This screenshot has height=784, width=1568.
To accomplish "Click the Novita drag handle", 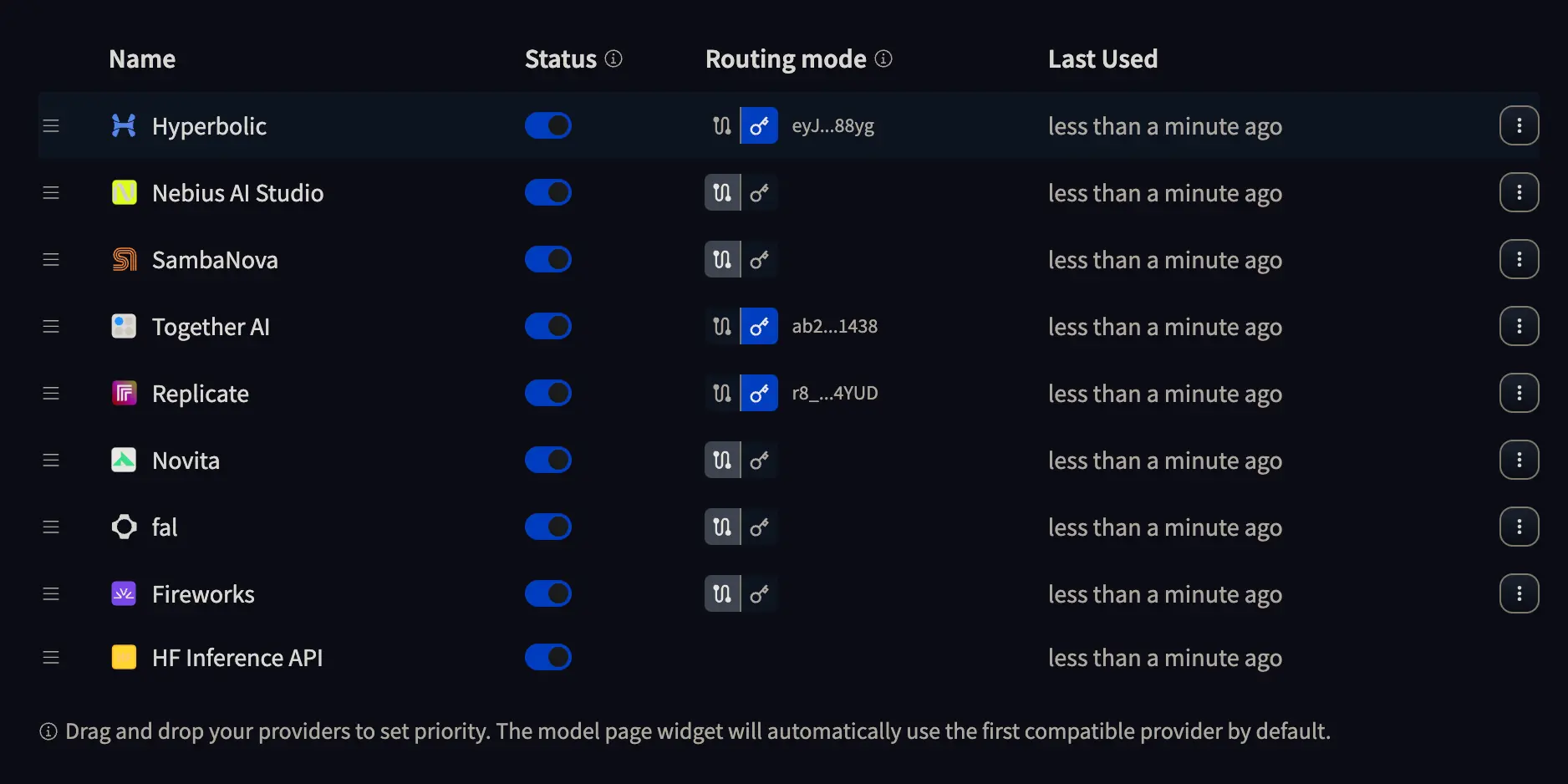I will pyautogui.click(x=51, y=461).
